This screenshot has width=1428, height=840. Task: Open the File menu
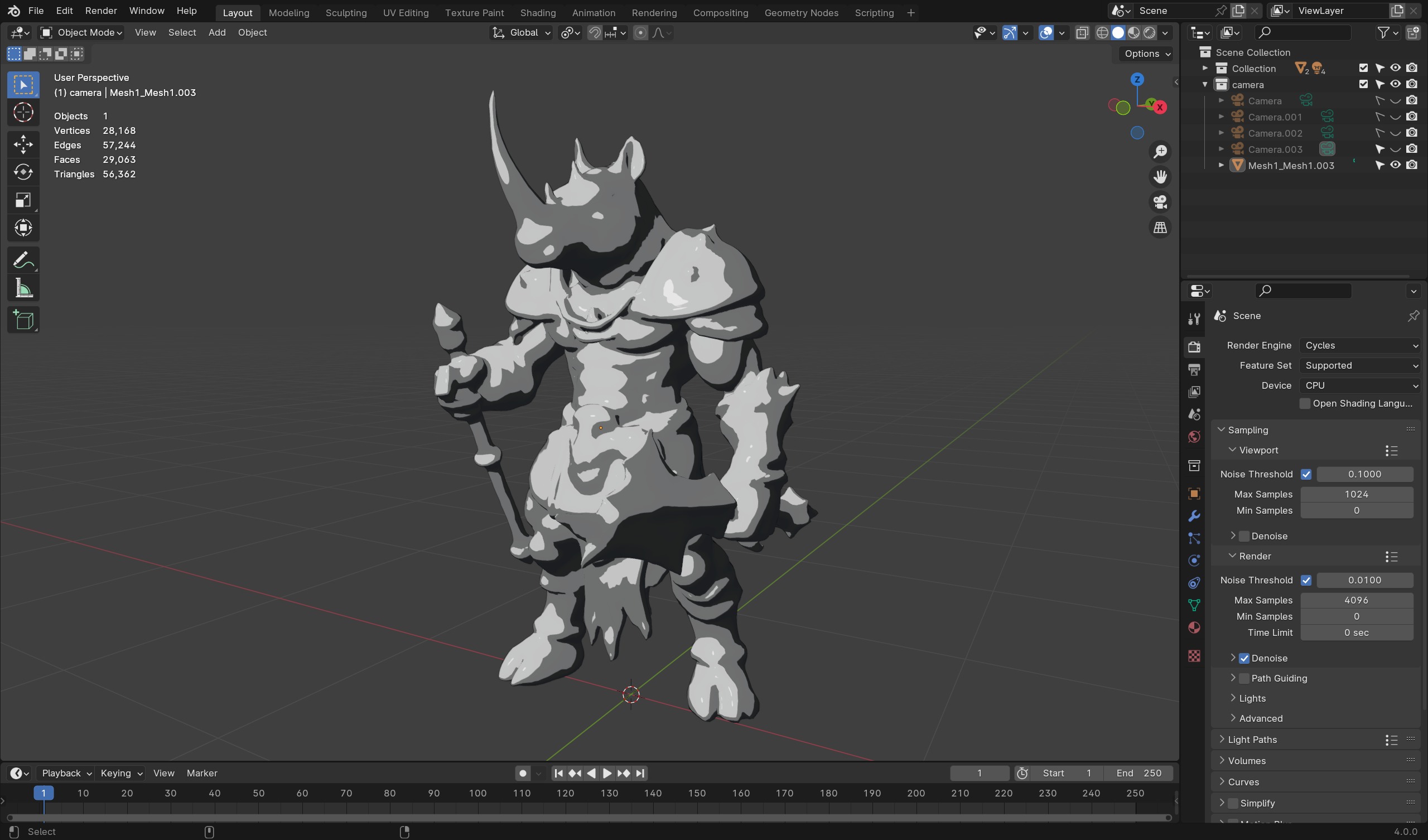36,11
